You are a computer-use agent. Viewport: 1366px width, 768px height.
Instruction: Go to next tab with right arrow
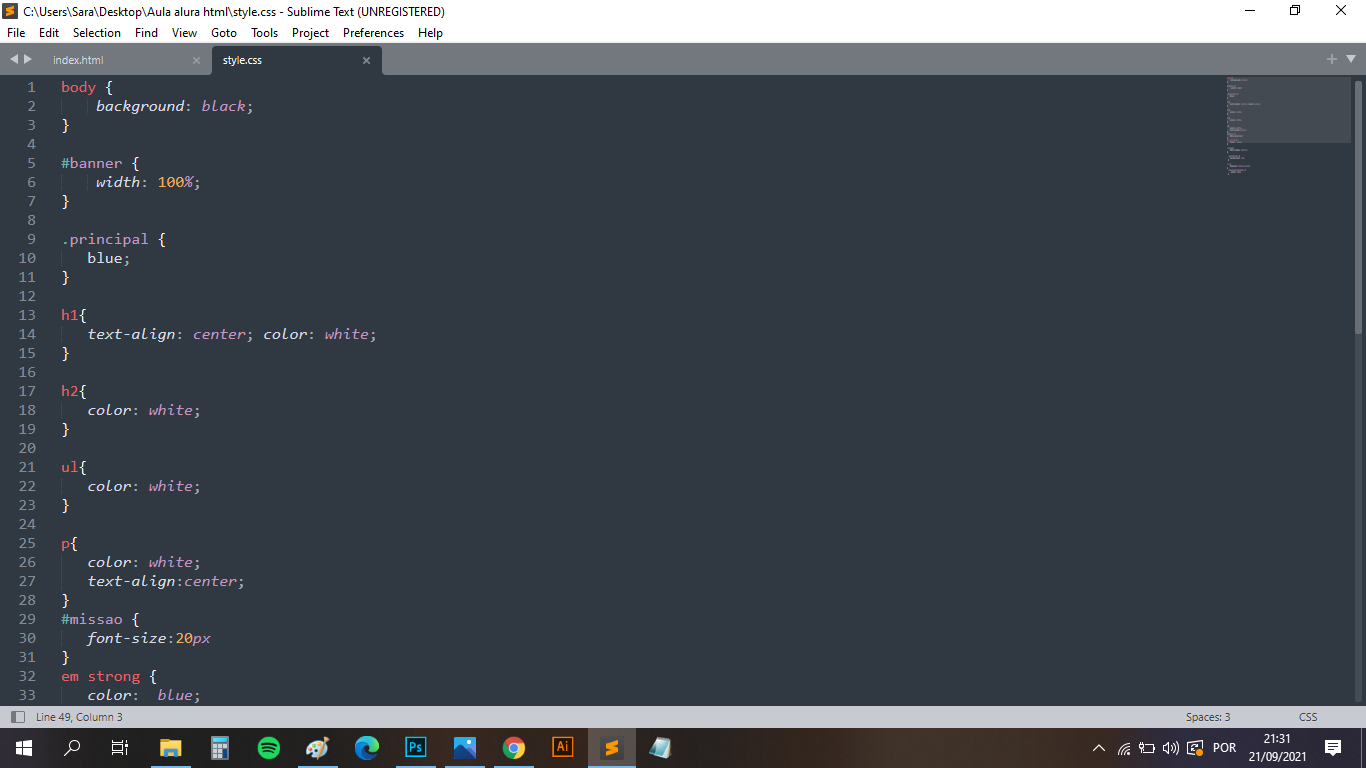coord(28,60)
